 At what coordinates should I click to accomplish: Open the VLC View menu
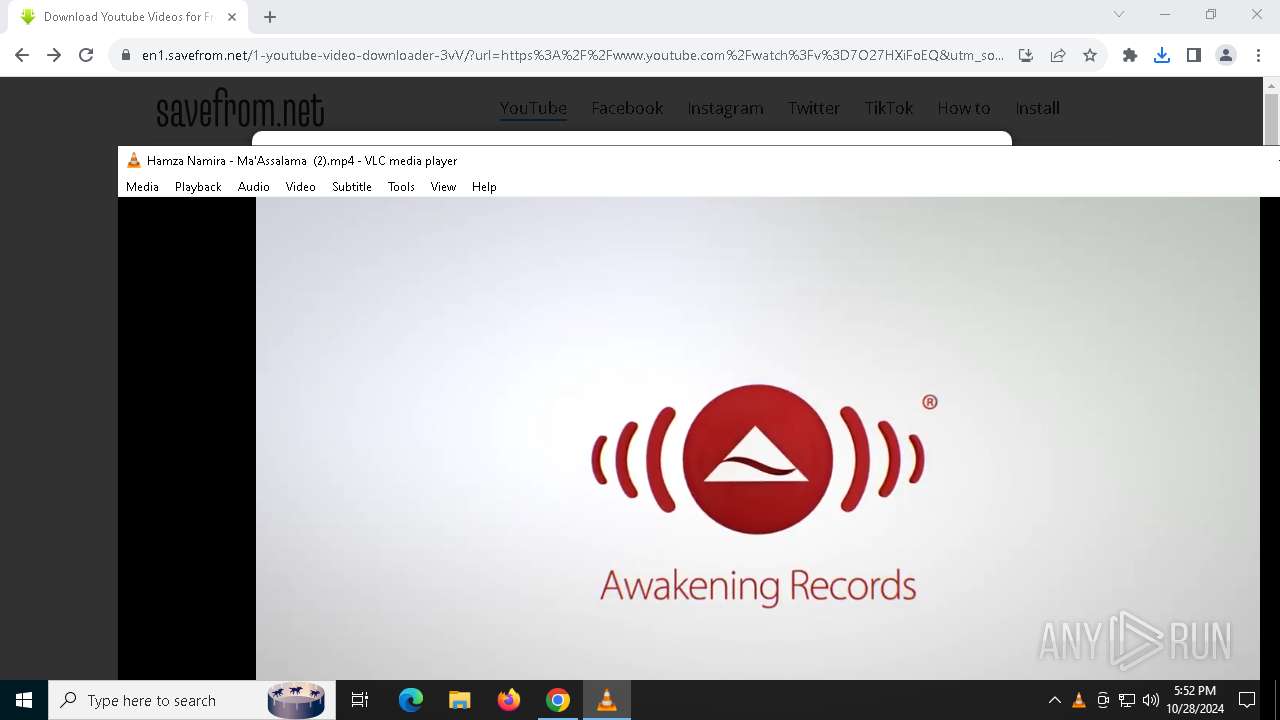tap(443, 187)
